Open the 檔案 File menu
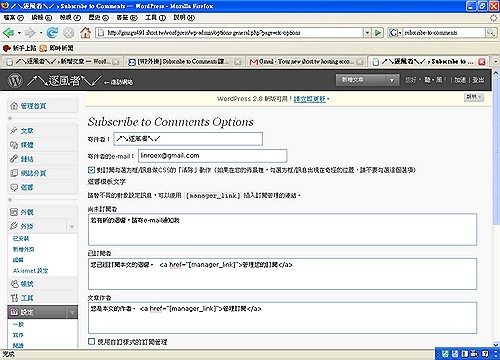Viewport: 500px width, 360px height. point(14,18)
